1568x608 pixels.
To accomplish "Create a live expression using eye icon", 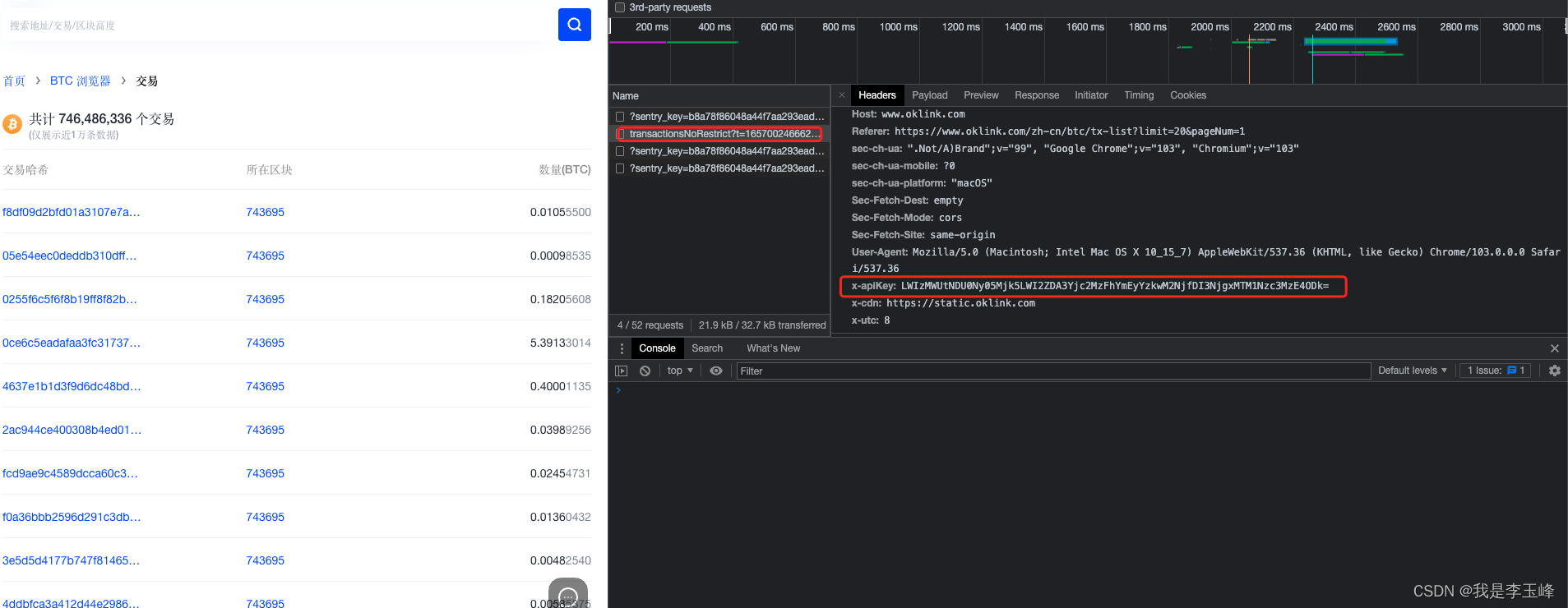I will coord(716,371).
